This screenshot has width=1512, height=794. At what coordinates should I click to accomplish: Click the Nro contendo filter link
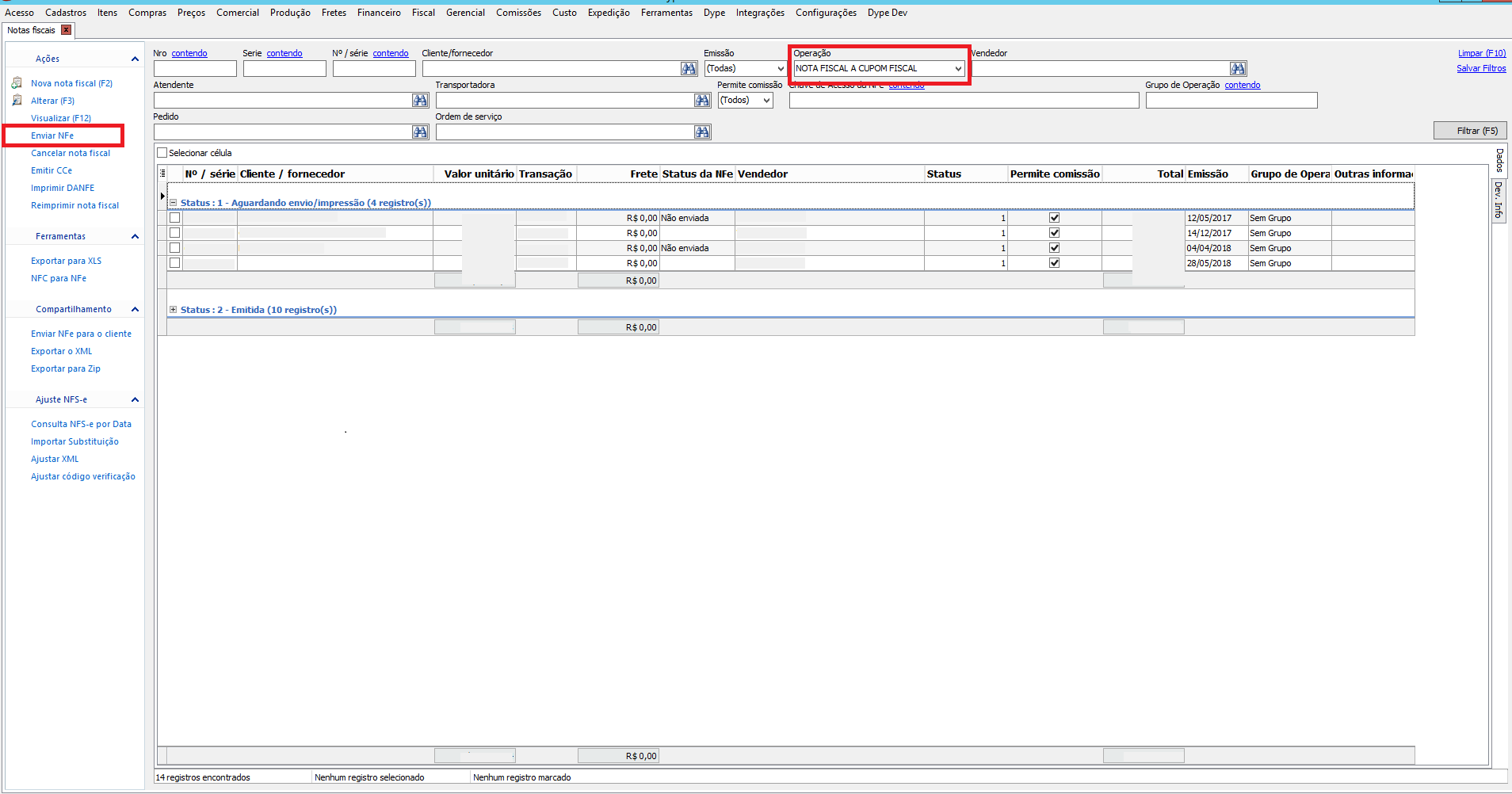click(189, 53)
